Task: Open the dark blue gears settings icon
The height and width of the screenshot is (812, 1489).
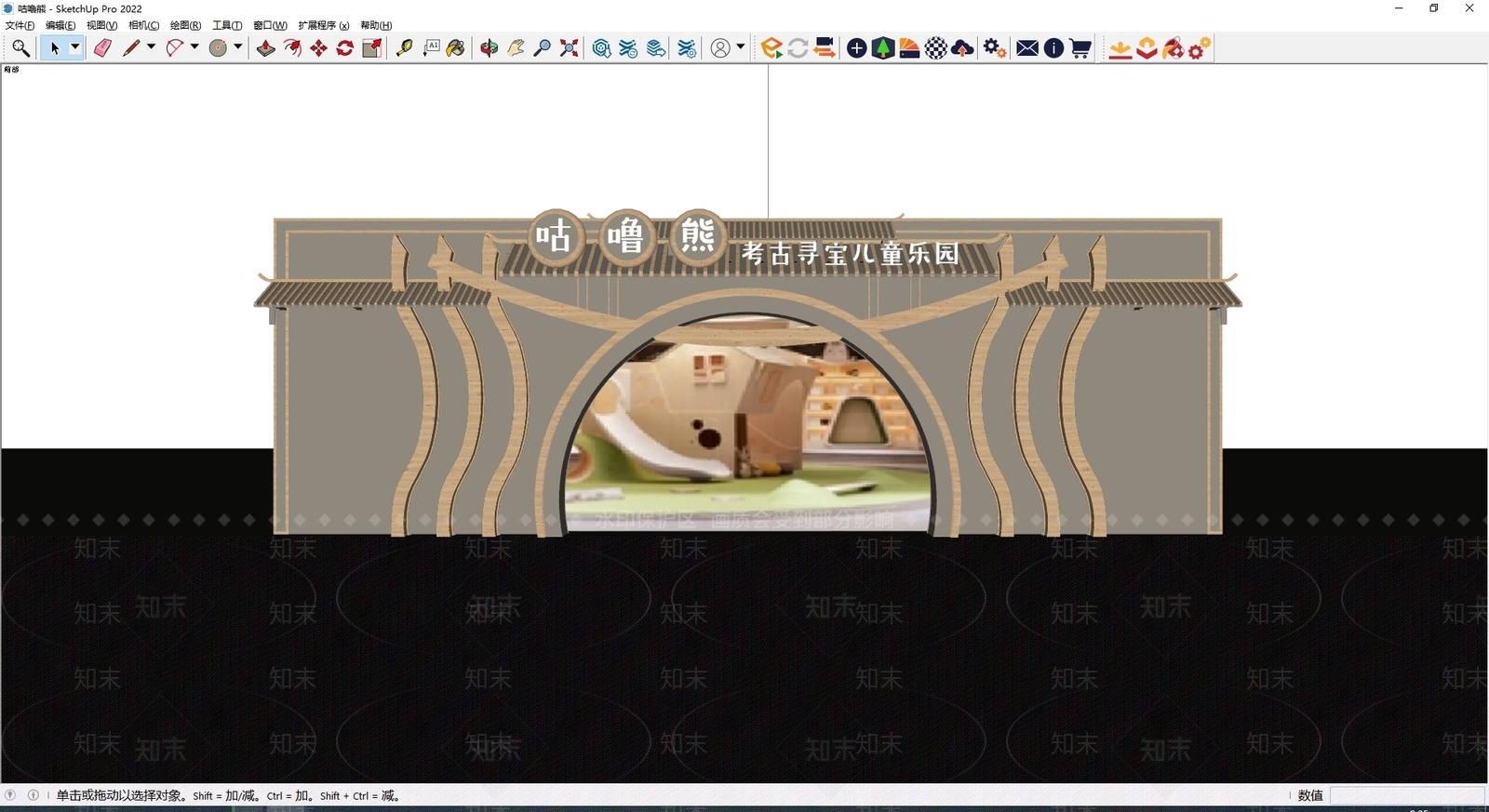Action: [995, 48]
